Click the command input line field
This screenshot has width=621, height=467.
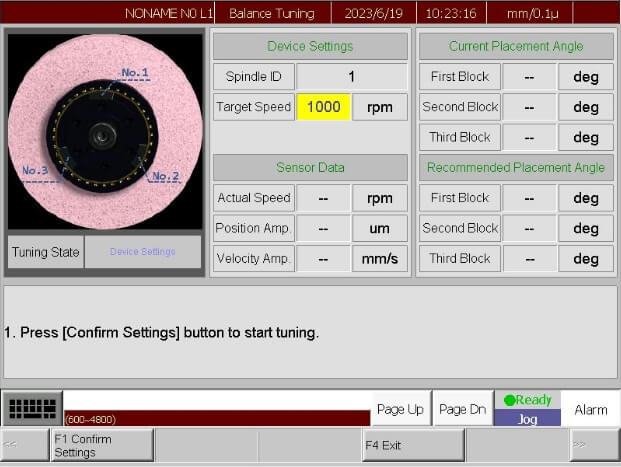217,400
